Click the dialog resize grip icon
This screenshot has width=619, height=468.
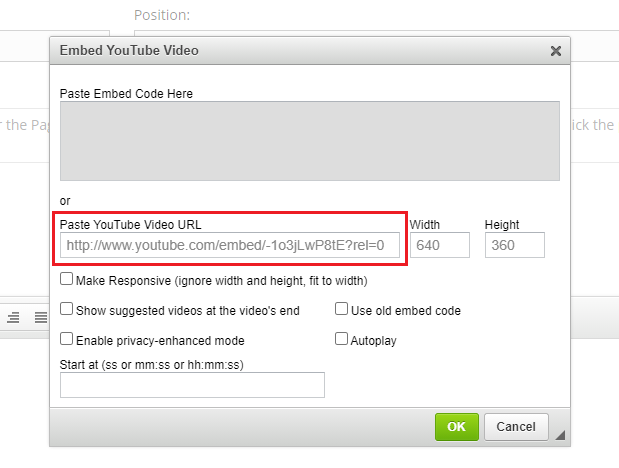[x=560, y=435]
